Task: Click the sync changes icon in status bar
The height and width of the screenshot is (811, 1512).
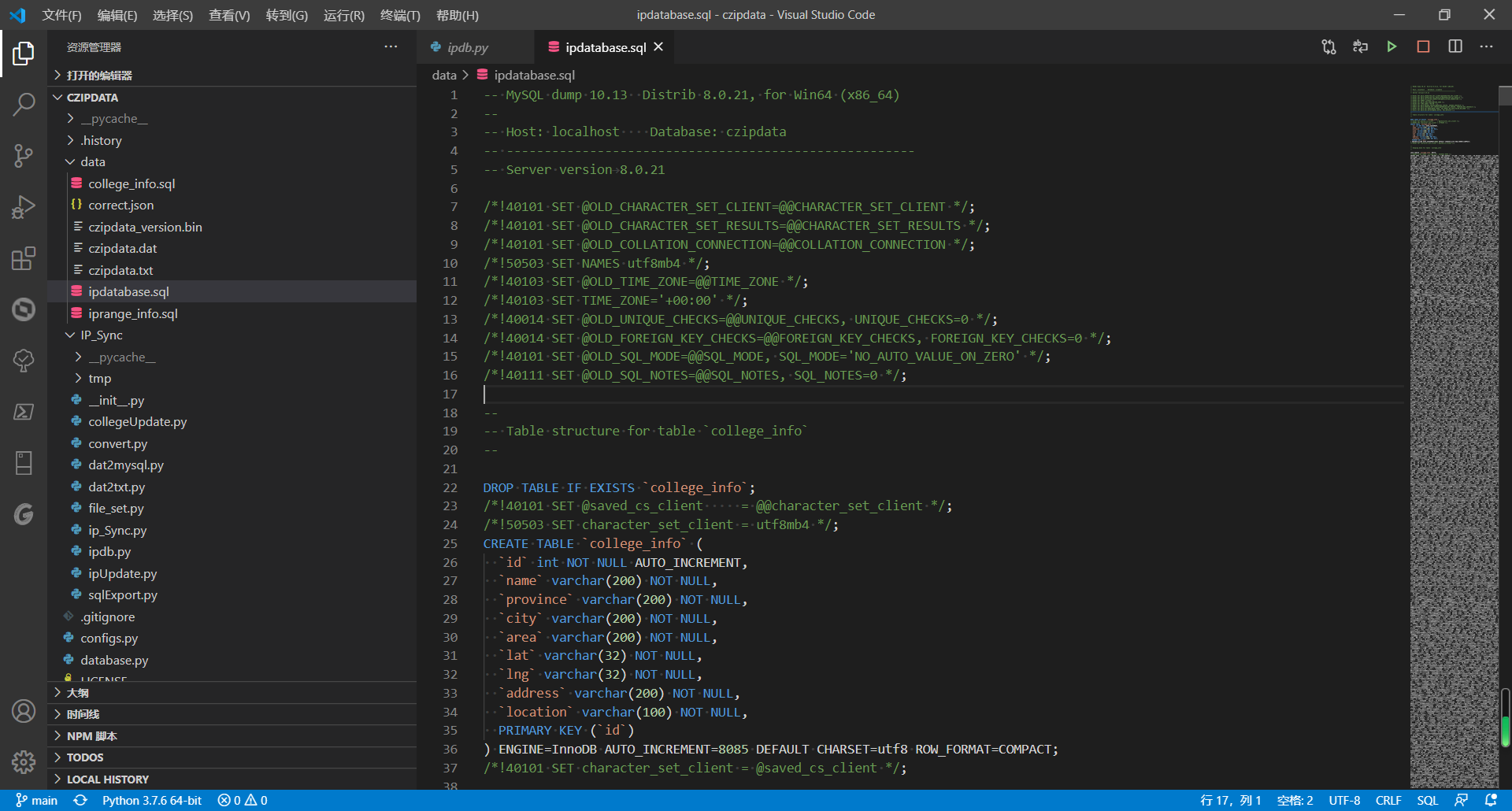Action: [80, 800]
